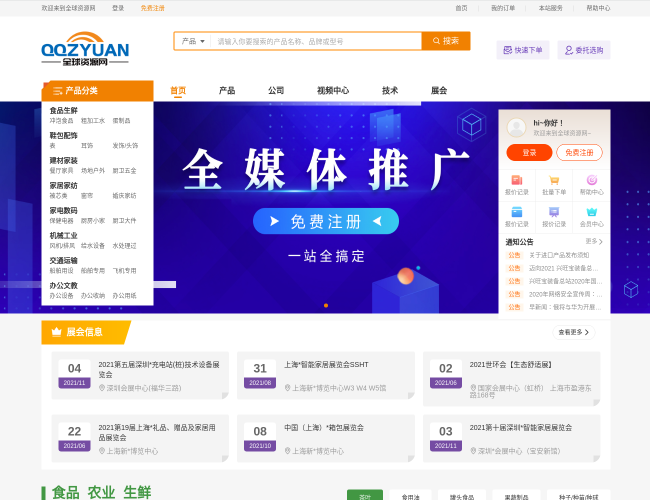
Task: Open the 快速下单 quick order button
Action: [523, 50]
